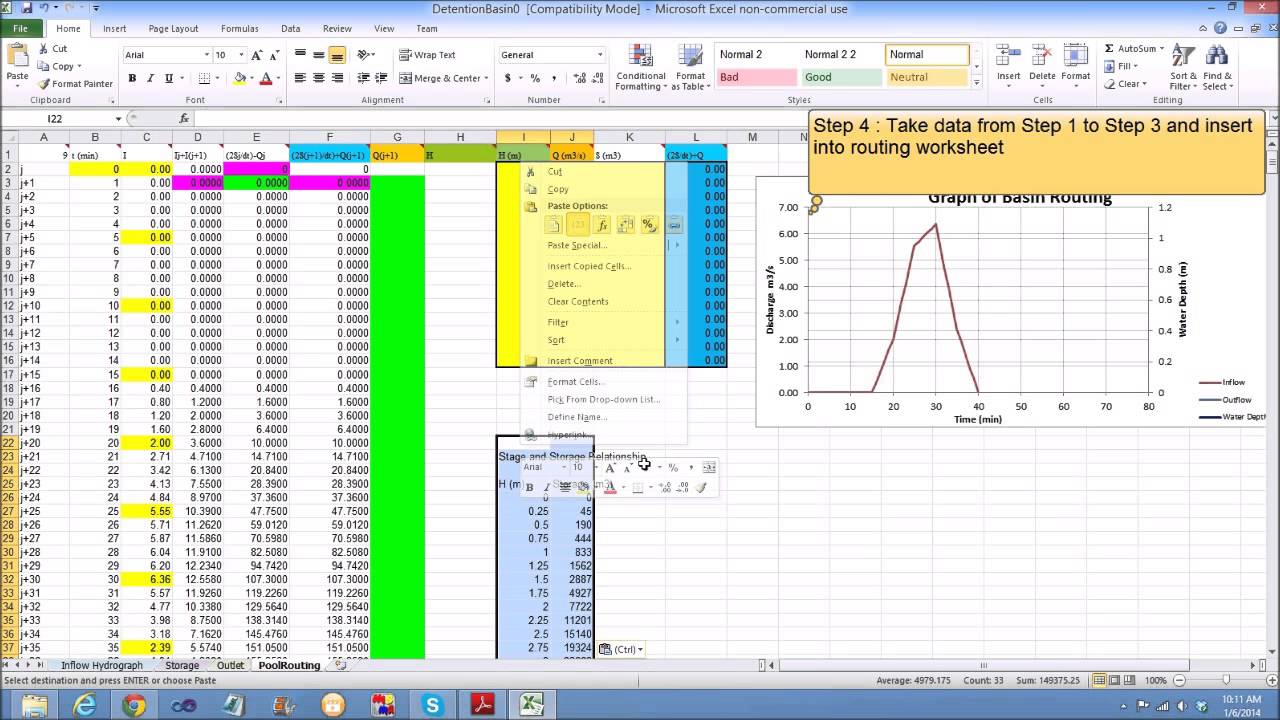
Task: Click the Paste Options (Ctrl) smart tag
Action: (619, 649)
